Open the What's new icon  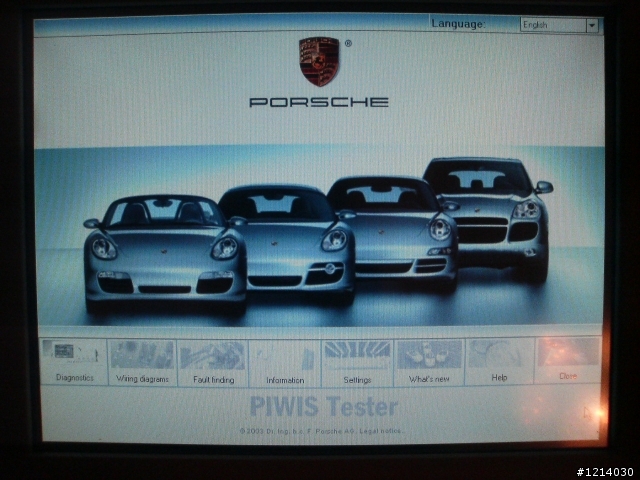[429, 362]
